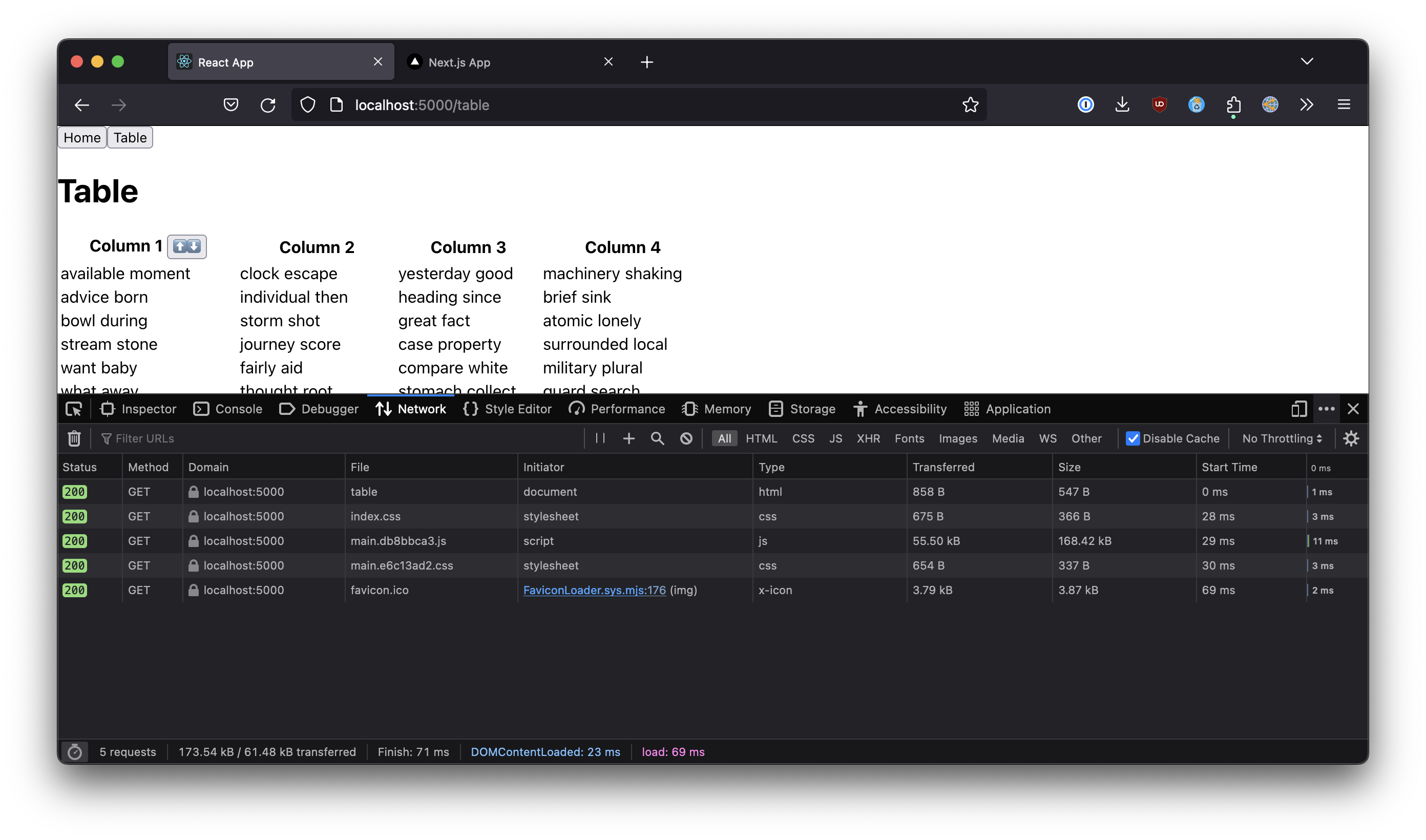Filter requests by Other

click(1086, 438)
